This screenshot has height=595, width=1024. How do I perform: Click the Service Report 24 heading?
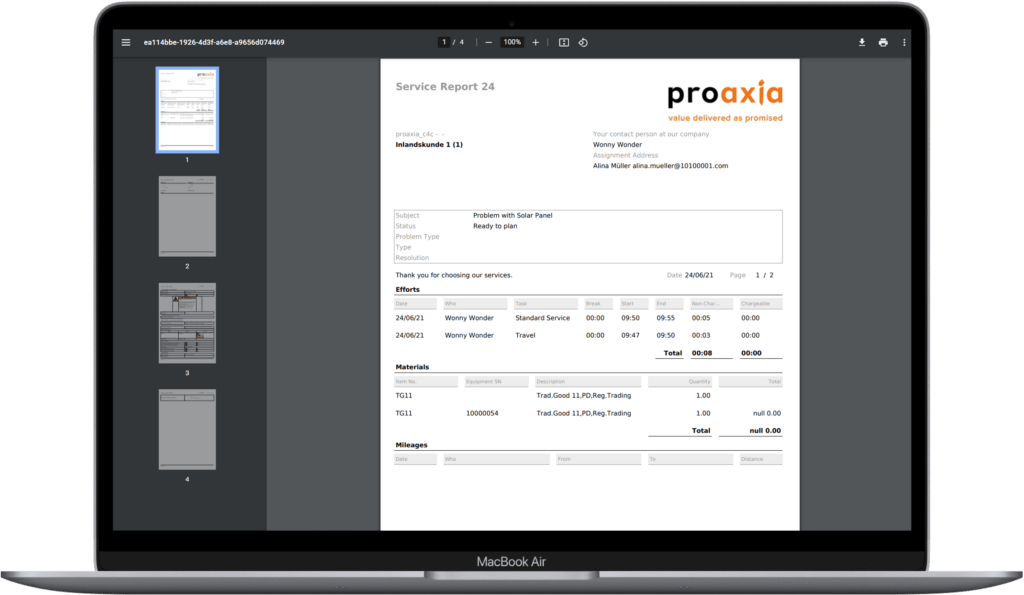445,87
